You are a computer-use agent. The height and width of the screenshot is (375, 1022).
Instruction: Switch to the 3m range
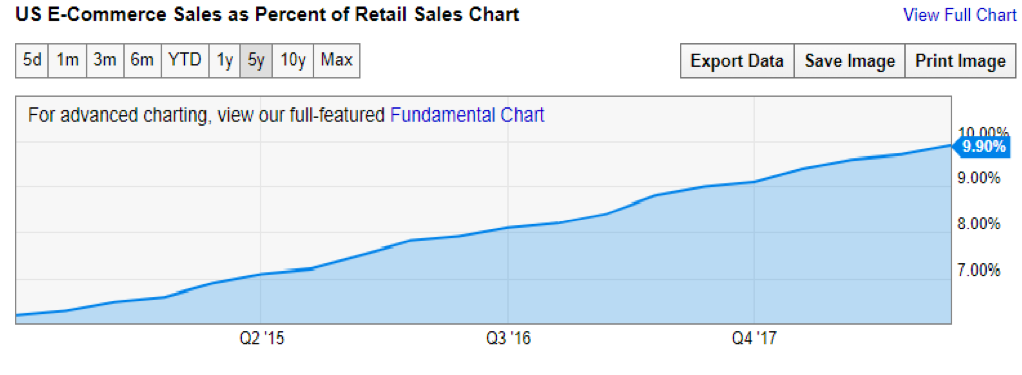104,61
